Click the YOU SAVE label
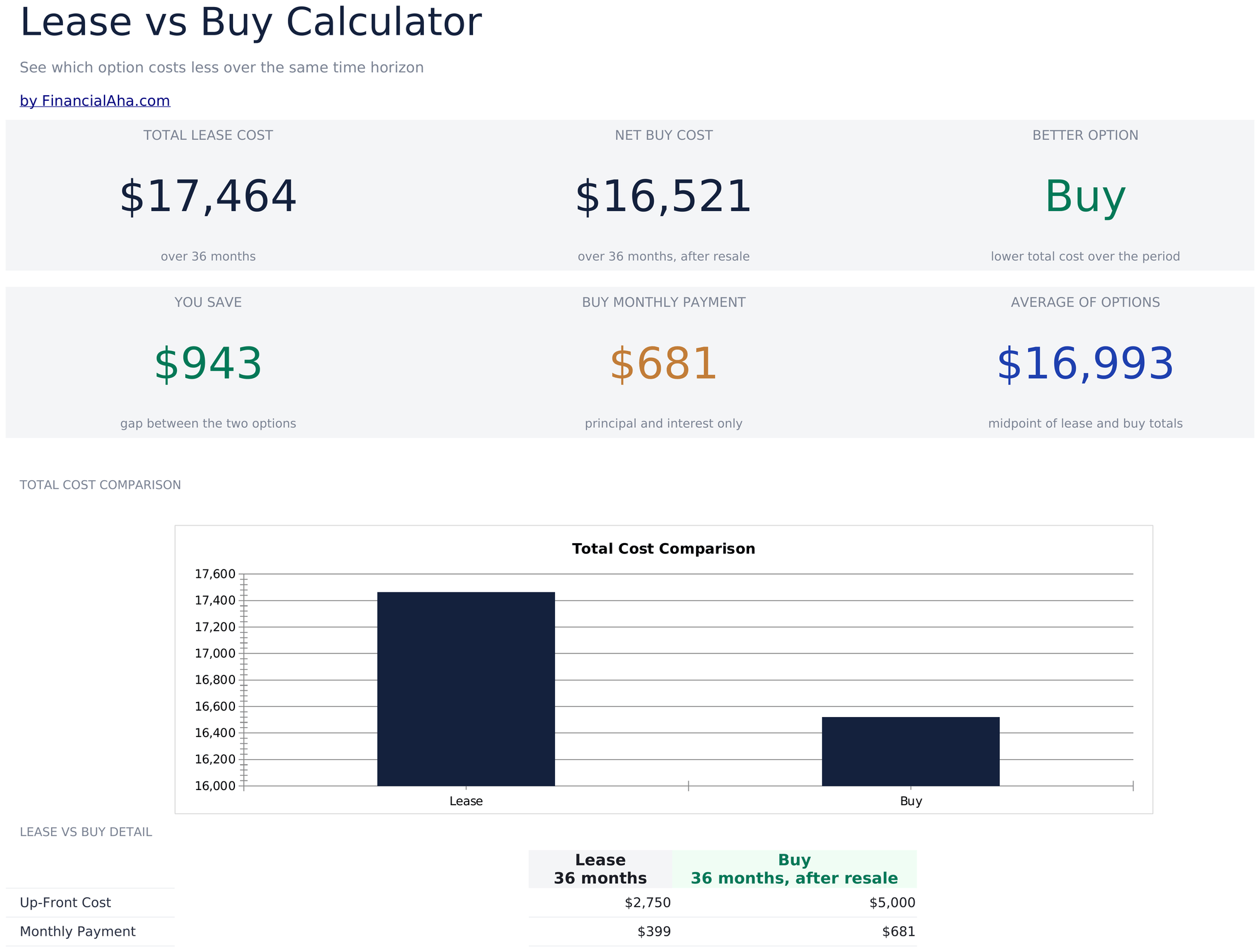 [x=208, y=302]
